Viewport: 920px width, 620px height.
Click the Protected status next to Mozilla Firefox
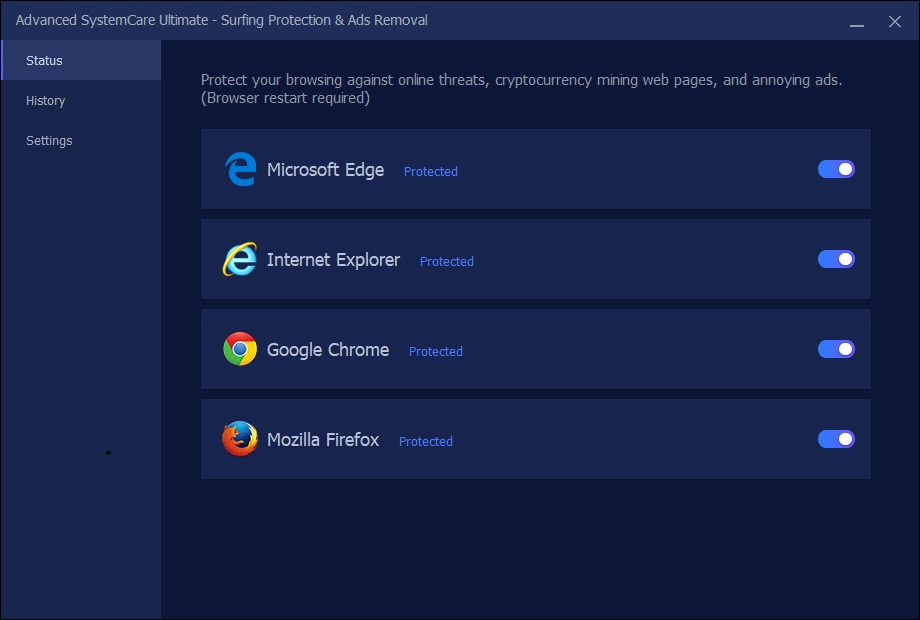425,441
